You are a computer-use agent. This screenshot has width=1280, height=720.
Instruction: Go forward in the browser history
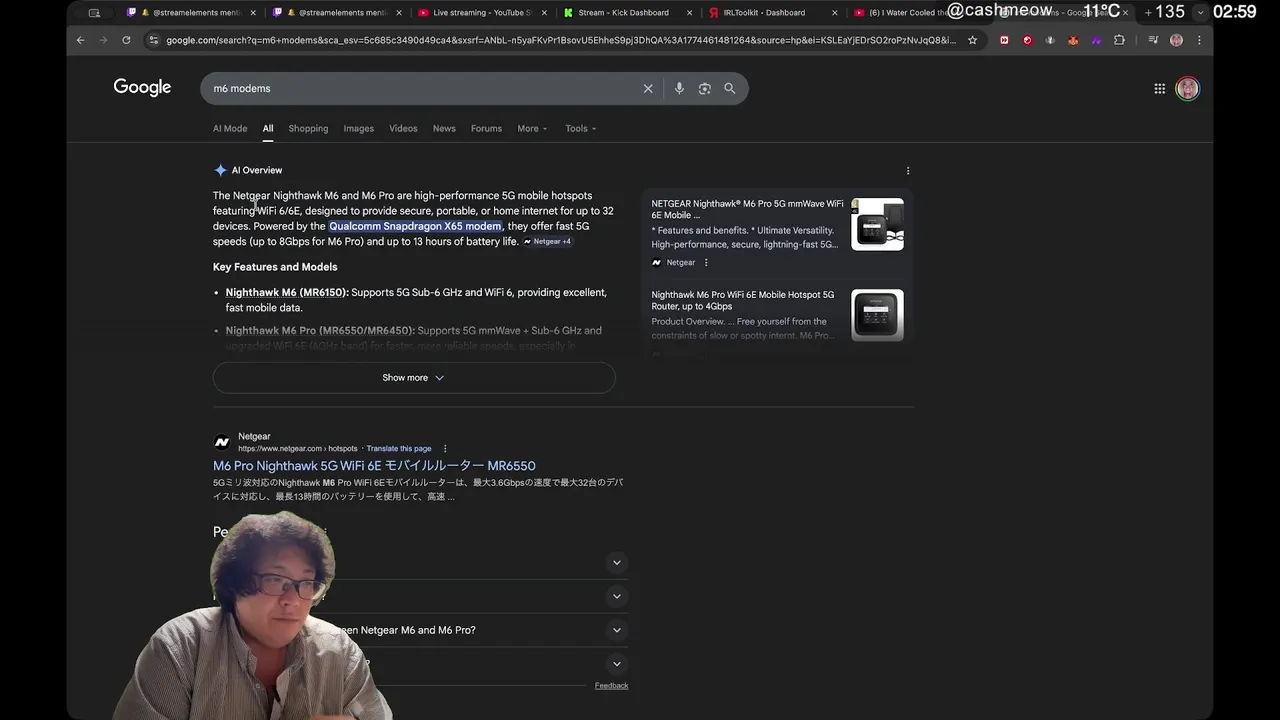point(103,40)
